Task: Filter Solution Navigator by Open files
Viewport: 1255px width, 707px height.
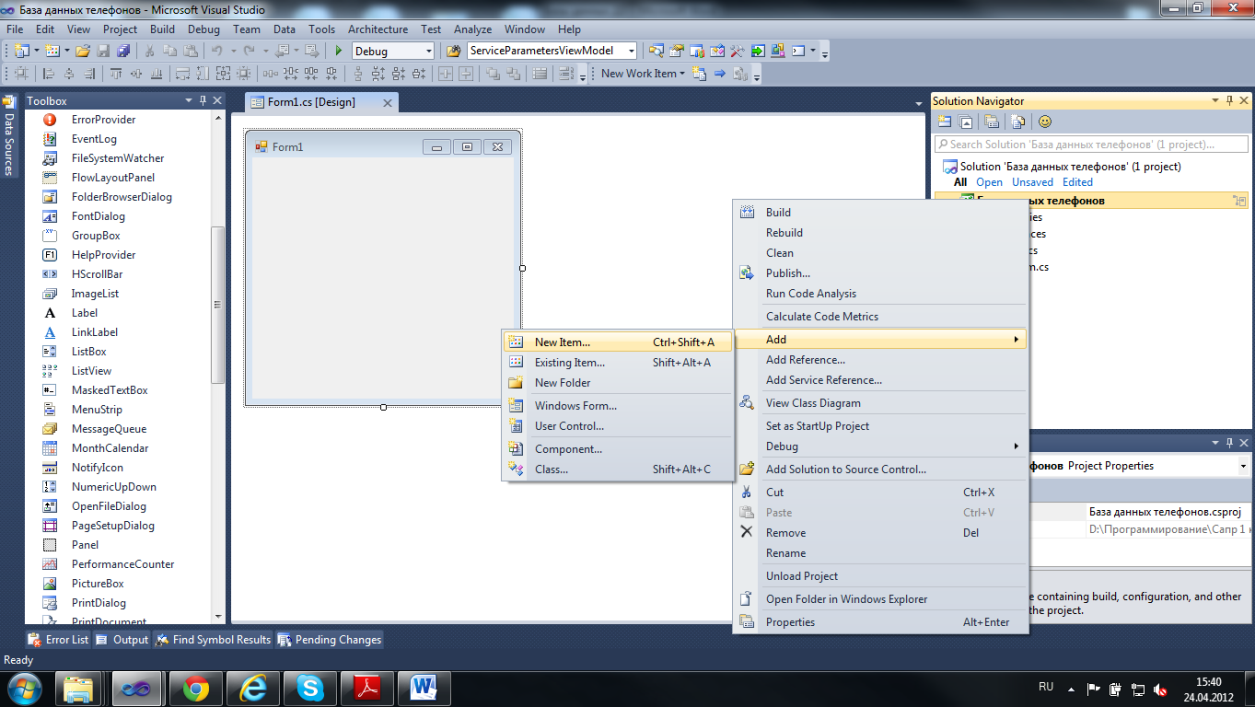Action: (989, 182)
